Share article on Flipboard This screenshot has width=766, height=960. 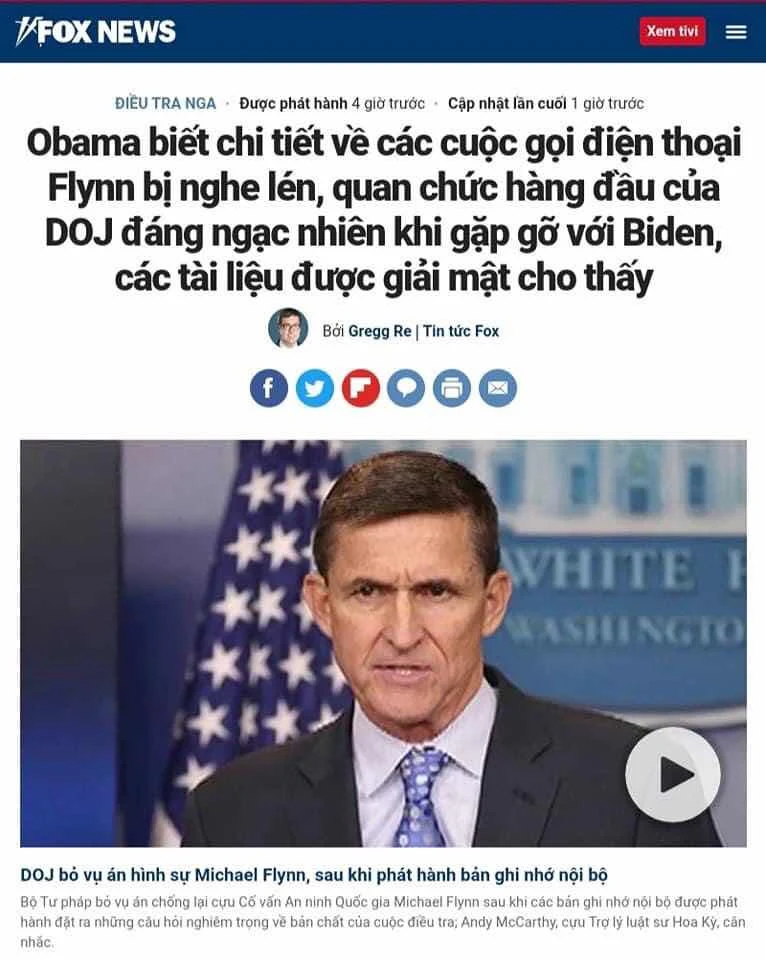(361, 388)
